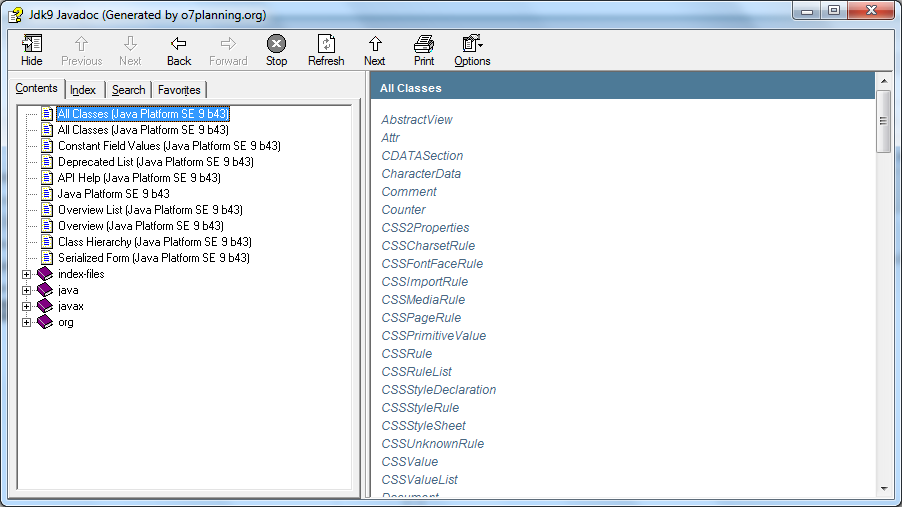Open Constant Field Values topic
The height and width of the screenshot is (507, 902).
click(x=169, y=146)
